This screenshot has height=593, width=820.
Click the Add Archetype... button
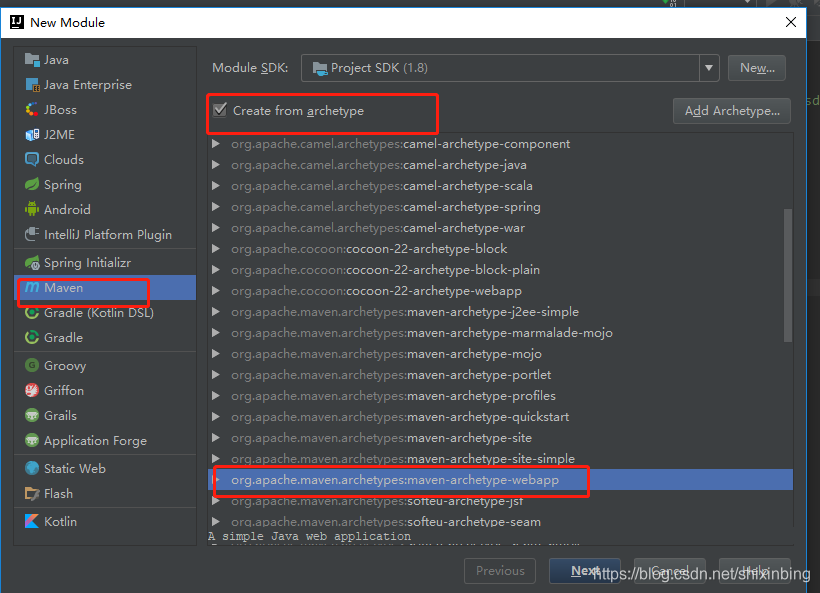tap(732, 111)
